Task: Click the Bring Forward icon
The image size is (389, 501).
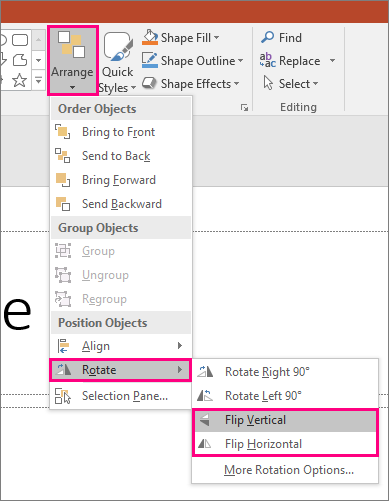Action: pos(63,180)
